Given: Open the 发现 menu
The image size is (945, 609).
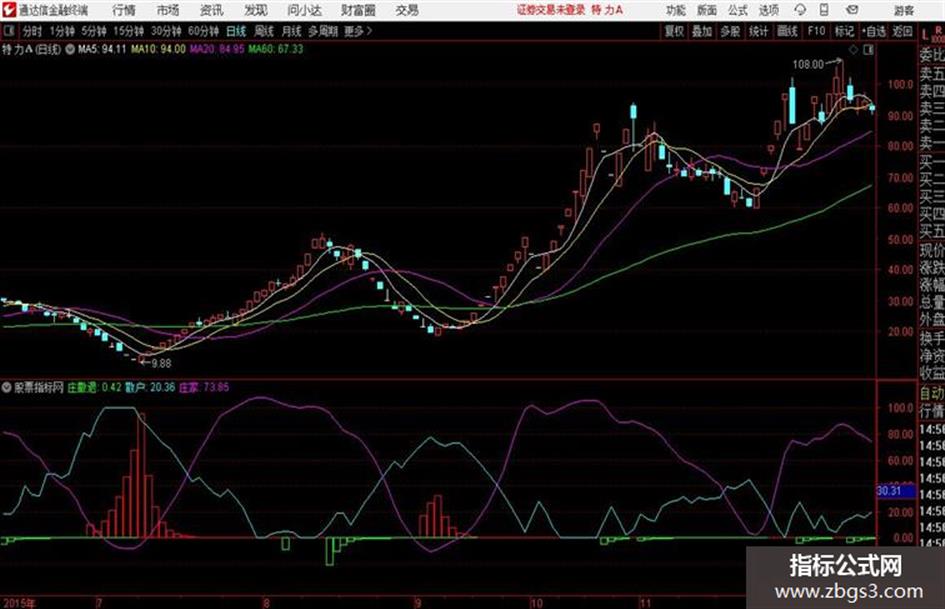Looking at the screenshot, I should [x=256, y=10].
